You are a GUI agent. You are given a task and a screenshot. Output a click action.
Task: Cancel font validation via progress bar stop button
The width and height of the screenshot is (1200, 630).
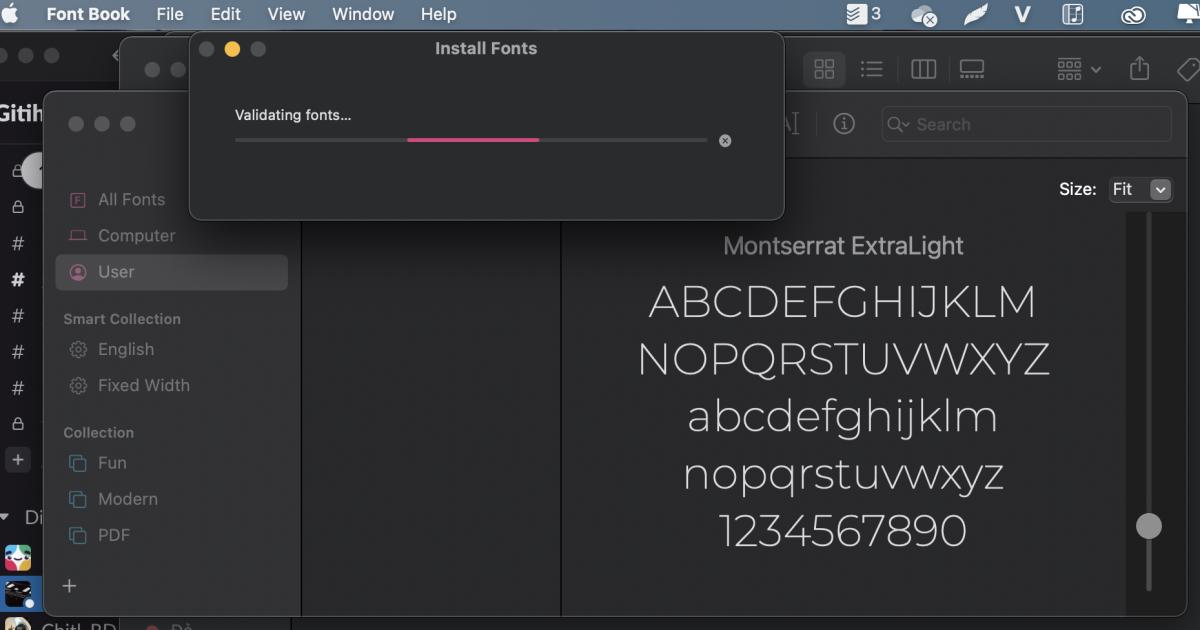point(725,140)
